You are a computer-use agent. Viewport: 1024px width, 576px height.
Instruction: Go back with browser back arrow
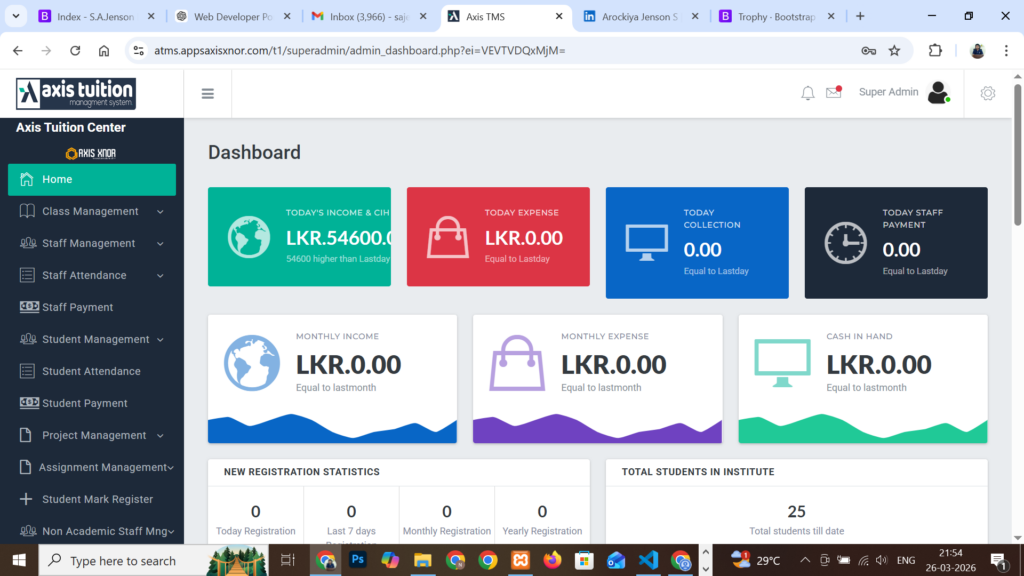click(18, 50)
